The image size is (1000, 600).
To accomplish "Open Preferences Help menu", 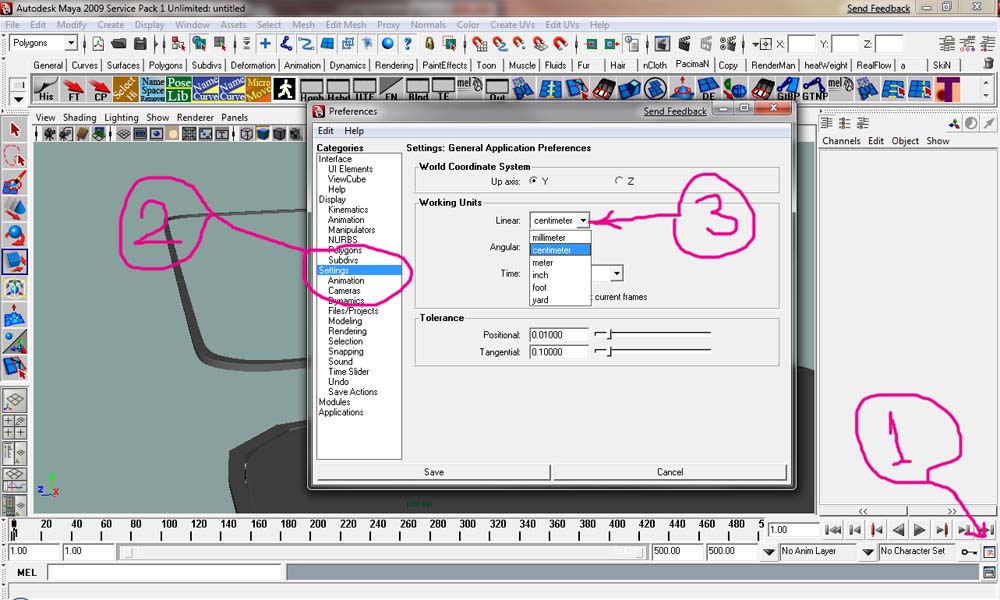I will coord(354,131).
